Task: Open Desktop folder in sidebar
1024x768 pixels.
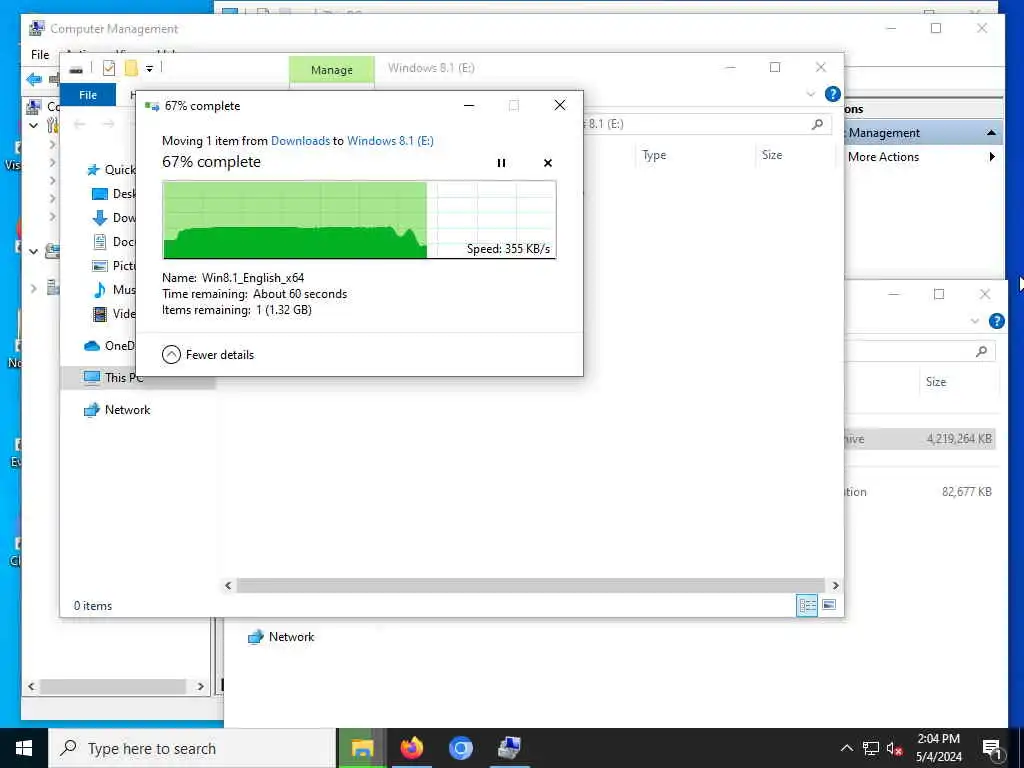Action: tap(114, 194)
